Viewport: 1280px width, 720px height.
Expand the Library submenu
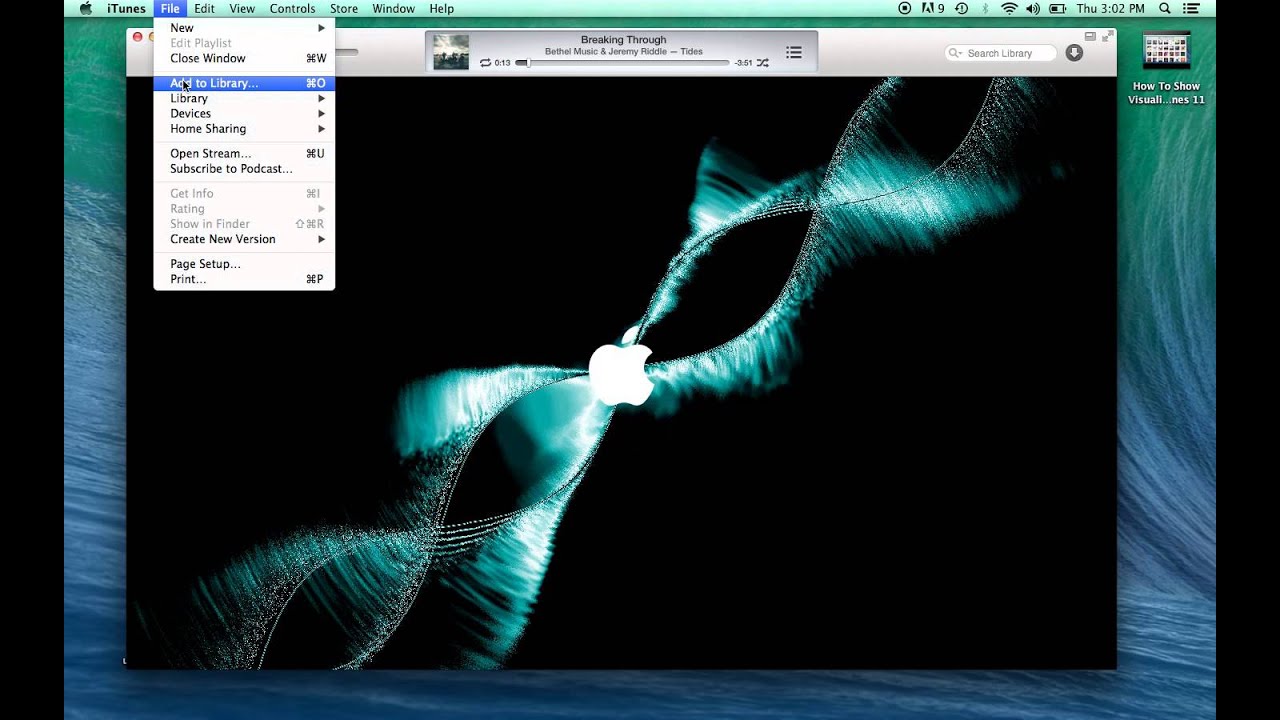(244, 98)
